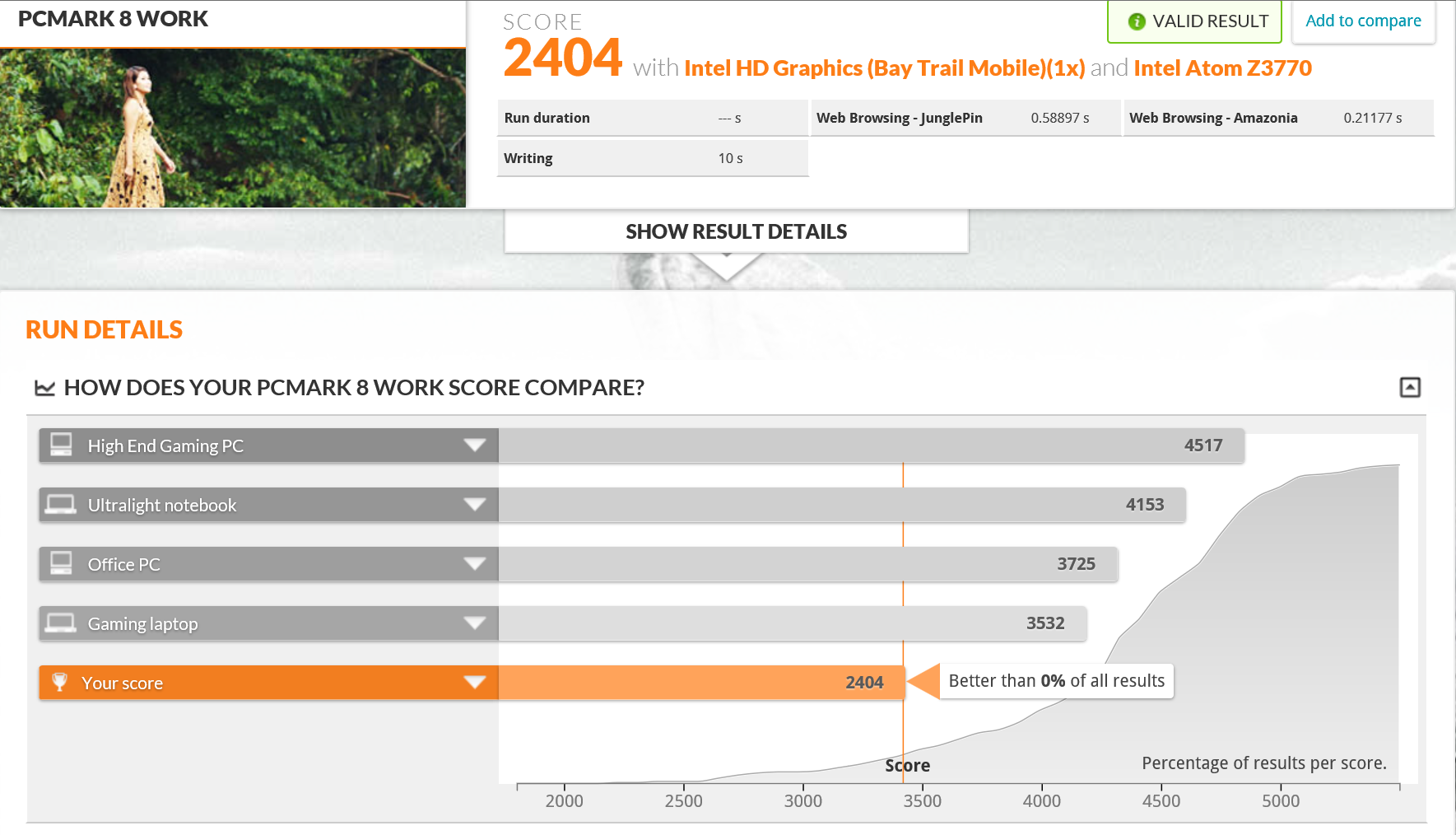Click the VALID RESULT badge

[1194, 21]
